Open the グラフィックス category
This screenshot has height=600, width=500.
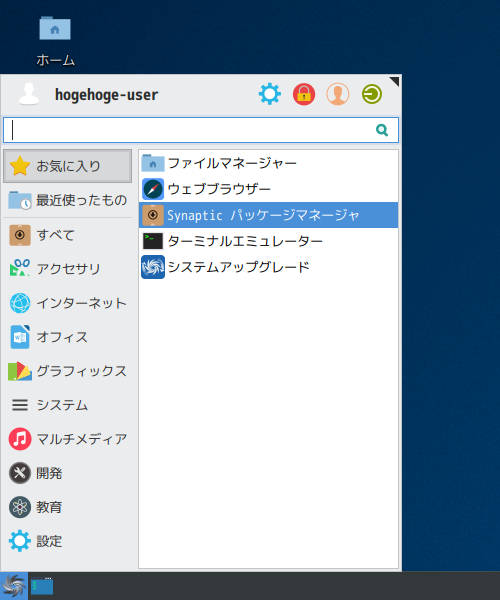pyautogui.click(x=68, y=371)
